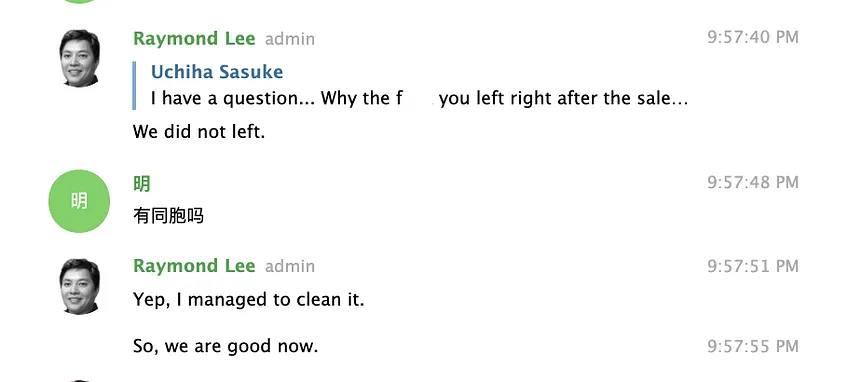Open Uchiha Sasuke's name in the quoted reply
Viewport: 848px width, 382px height.
pos(217,72)
